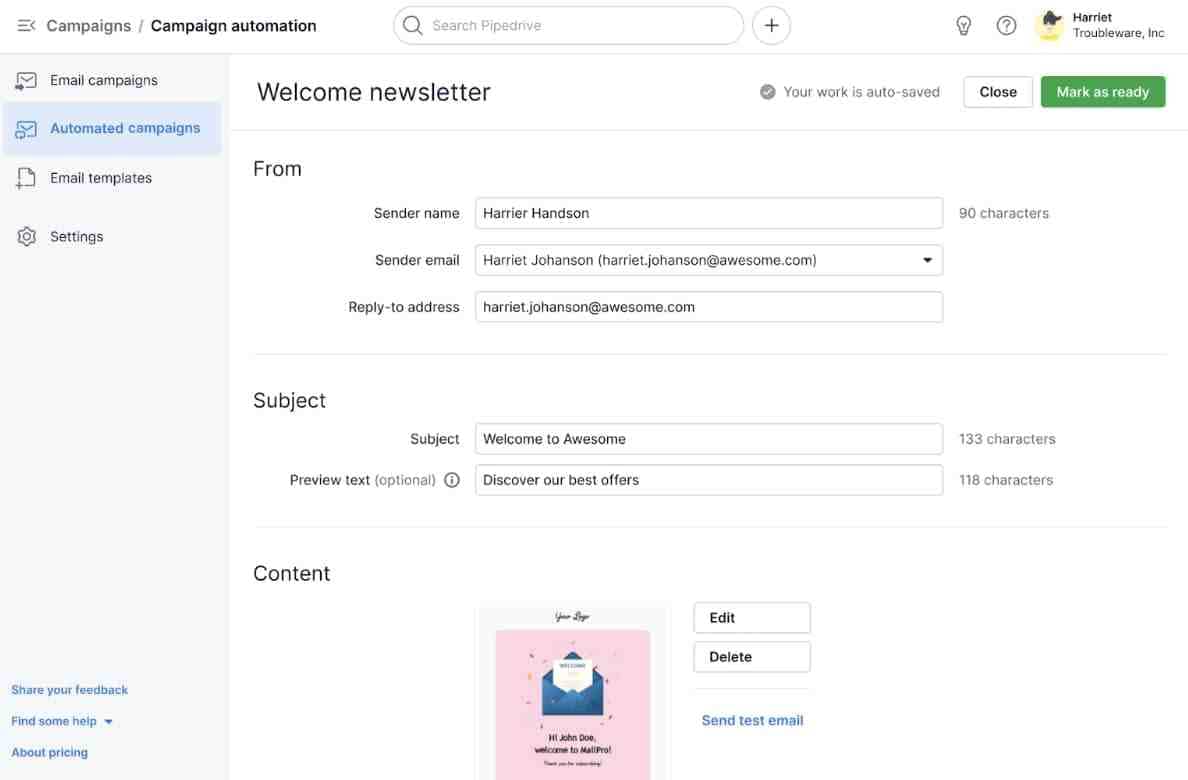The image size is (1188, 780).
Task: Click Edit to modify the email content
Action: tap(751, 617)
